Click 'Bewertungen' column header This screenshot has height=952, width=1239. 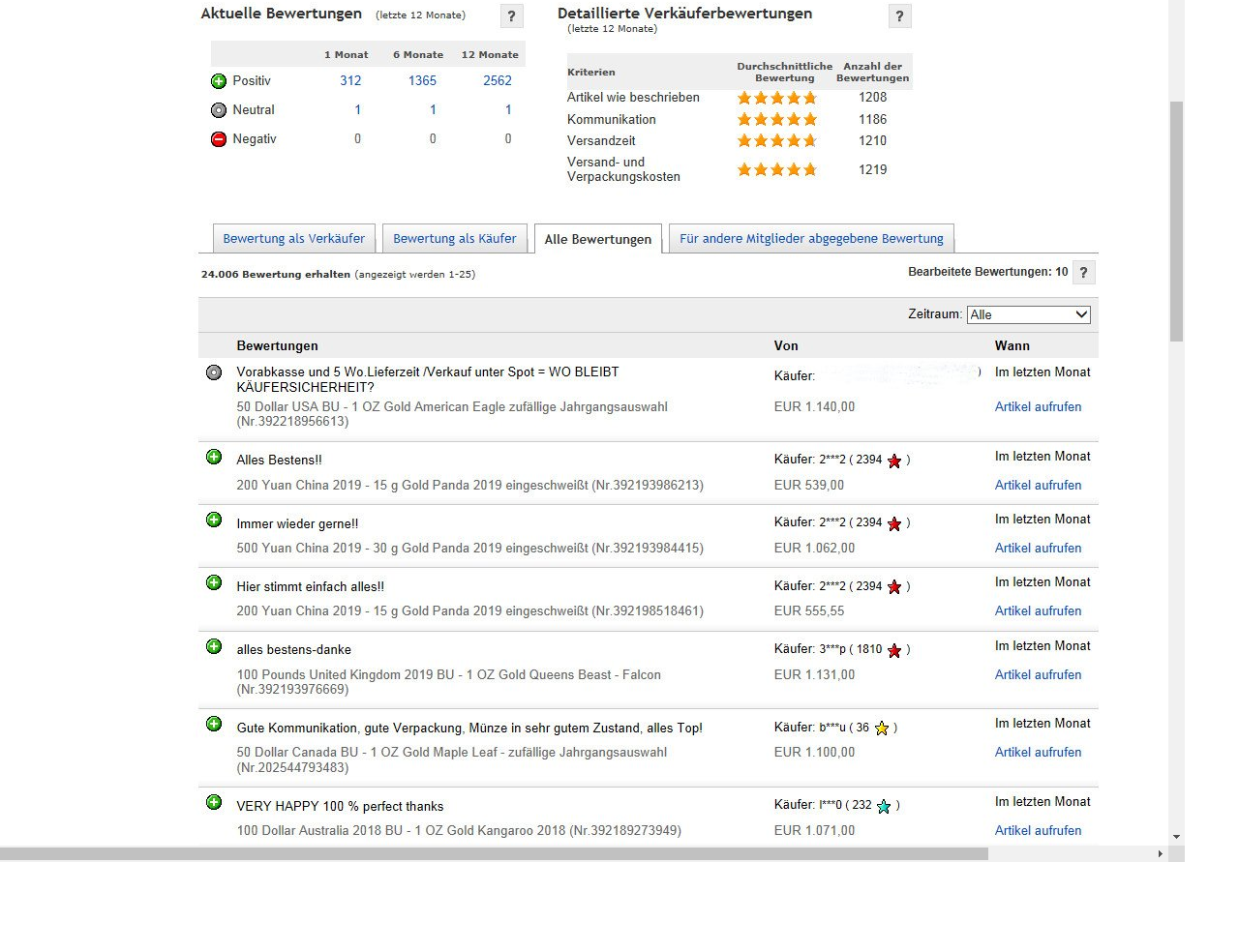[277, 346]
